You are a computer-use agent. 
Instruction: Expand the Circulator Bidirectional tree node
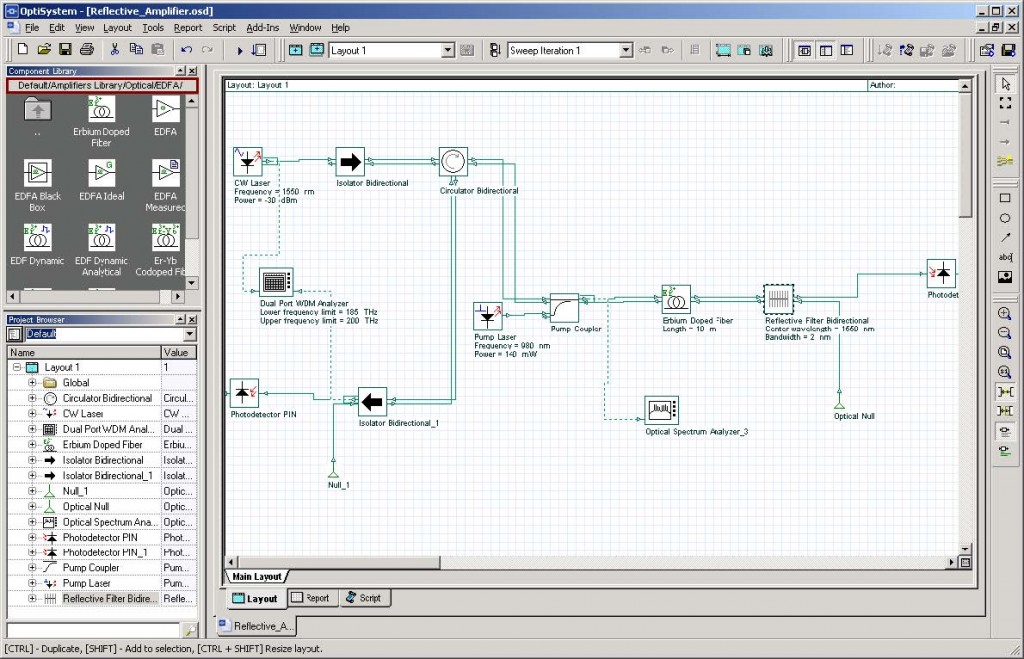[32, 398]
